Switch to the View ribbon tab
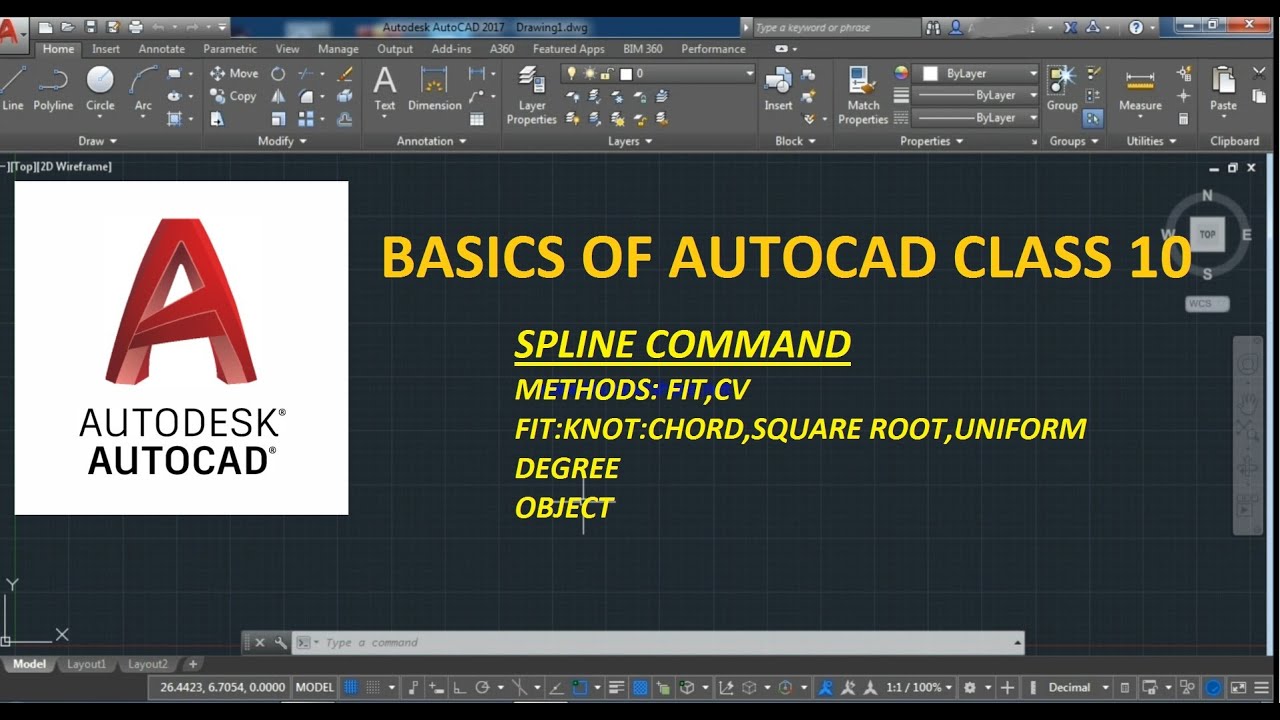Viewport: 1280px width, 720px height. [287, 49]
